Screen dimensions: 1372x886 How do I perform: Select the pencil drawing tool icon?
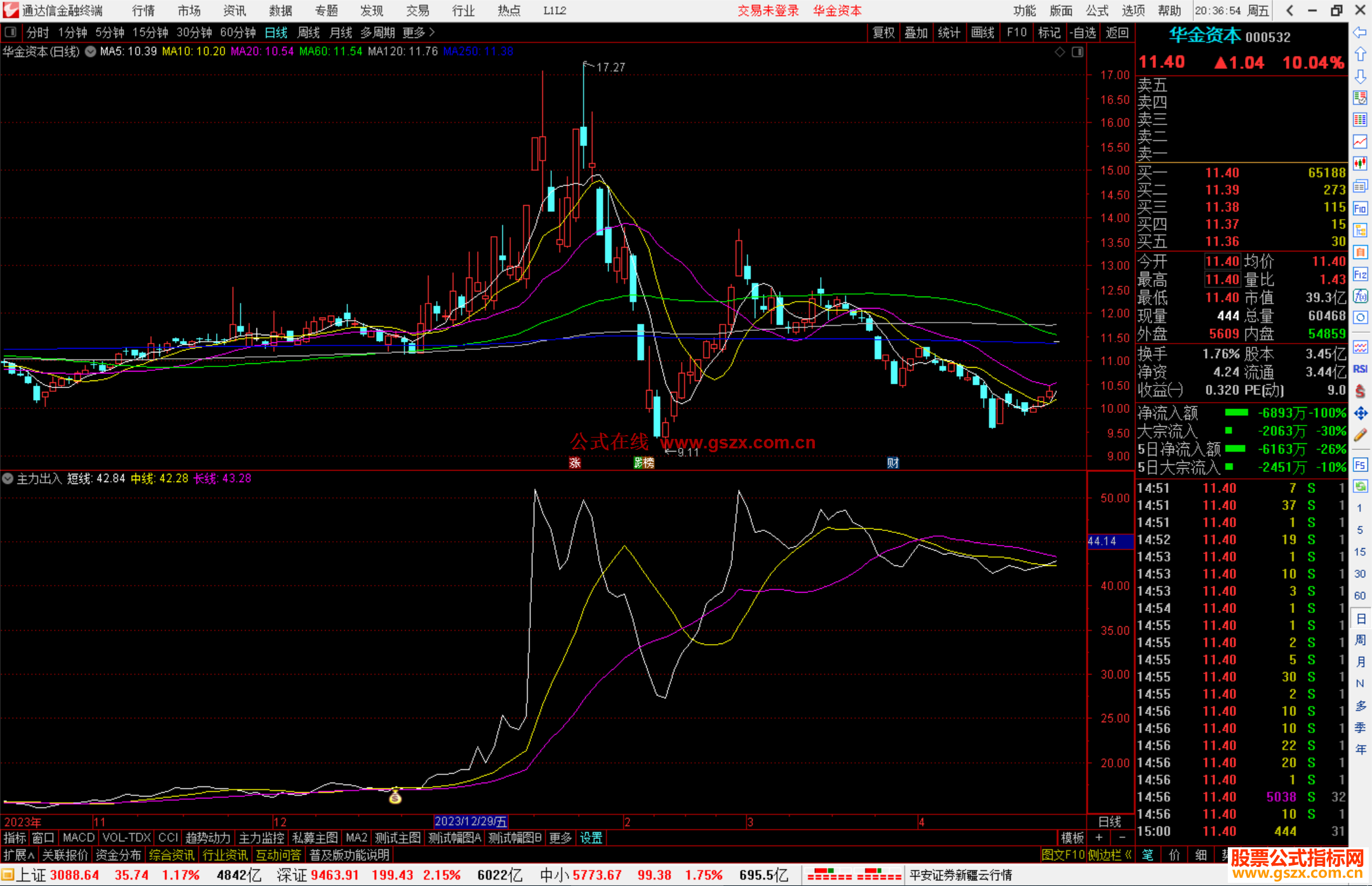coord(1360,435)
